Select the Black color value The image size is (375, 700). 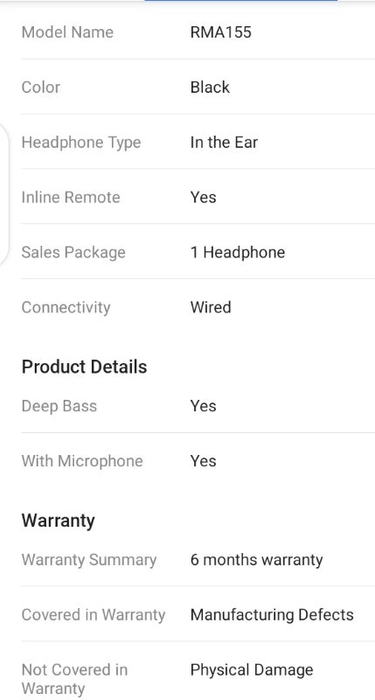[x=210, y=87]
